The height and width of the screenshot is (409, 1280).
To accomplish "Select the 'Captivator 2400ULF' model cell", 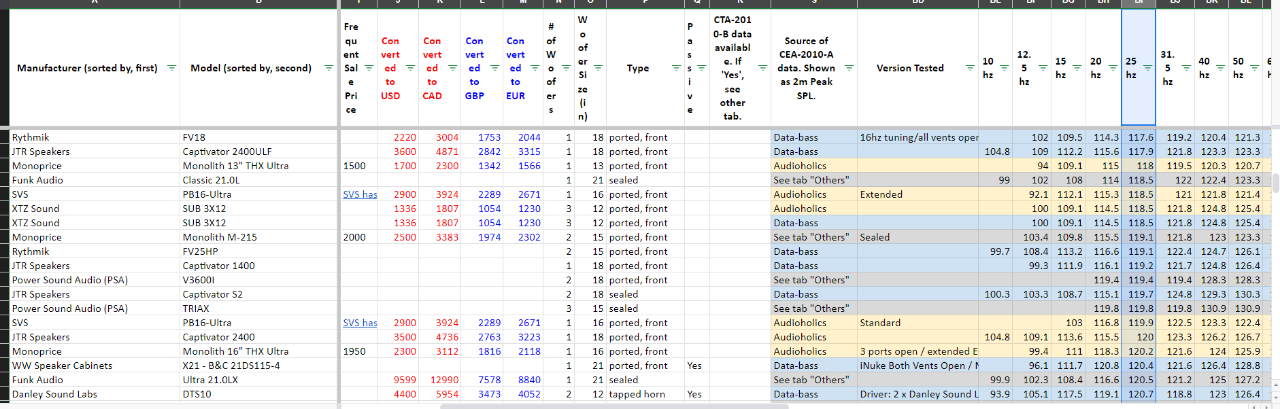I will [259, 151].
